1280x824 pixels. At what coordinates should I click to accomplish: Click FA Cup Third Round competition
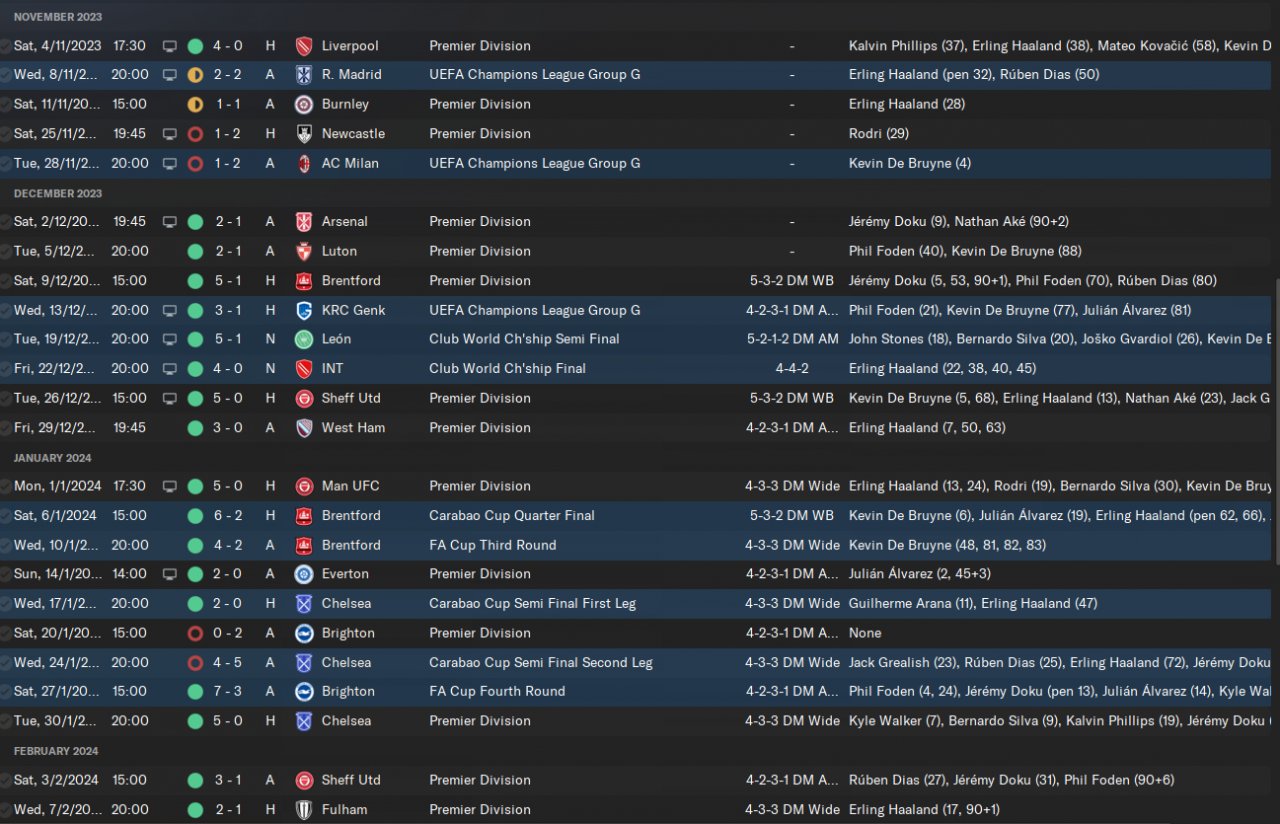tap(493, 545)
